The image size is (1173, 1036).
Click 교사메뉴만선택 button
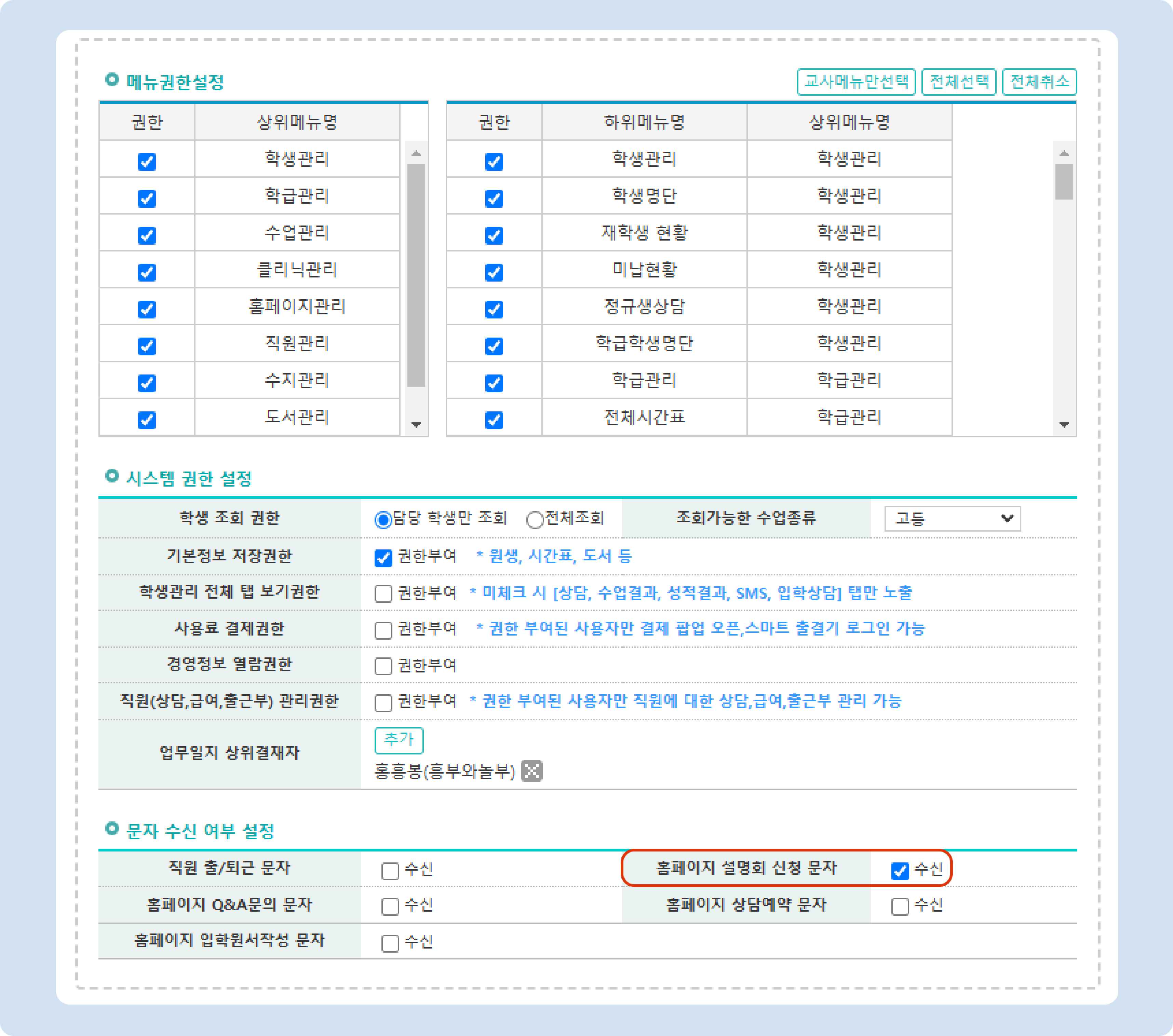click(855, 81)
